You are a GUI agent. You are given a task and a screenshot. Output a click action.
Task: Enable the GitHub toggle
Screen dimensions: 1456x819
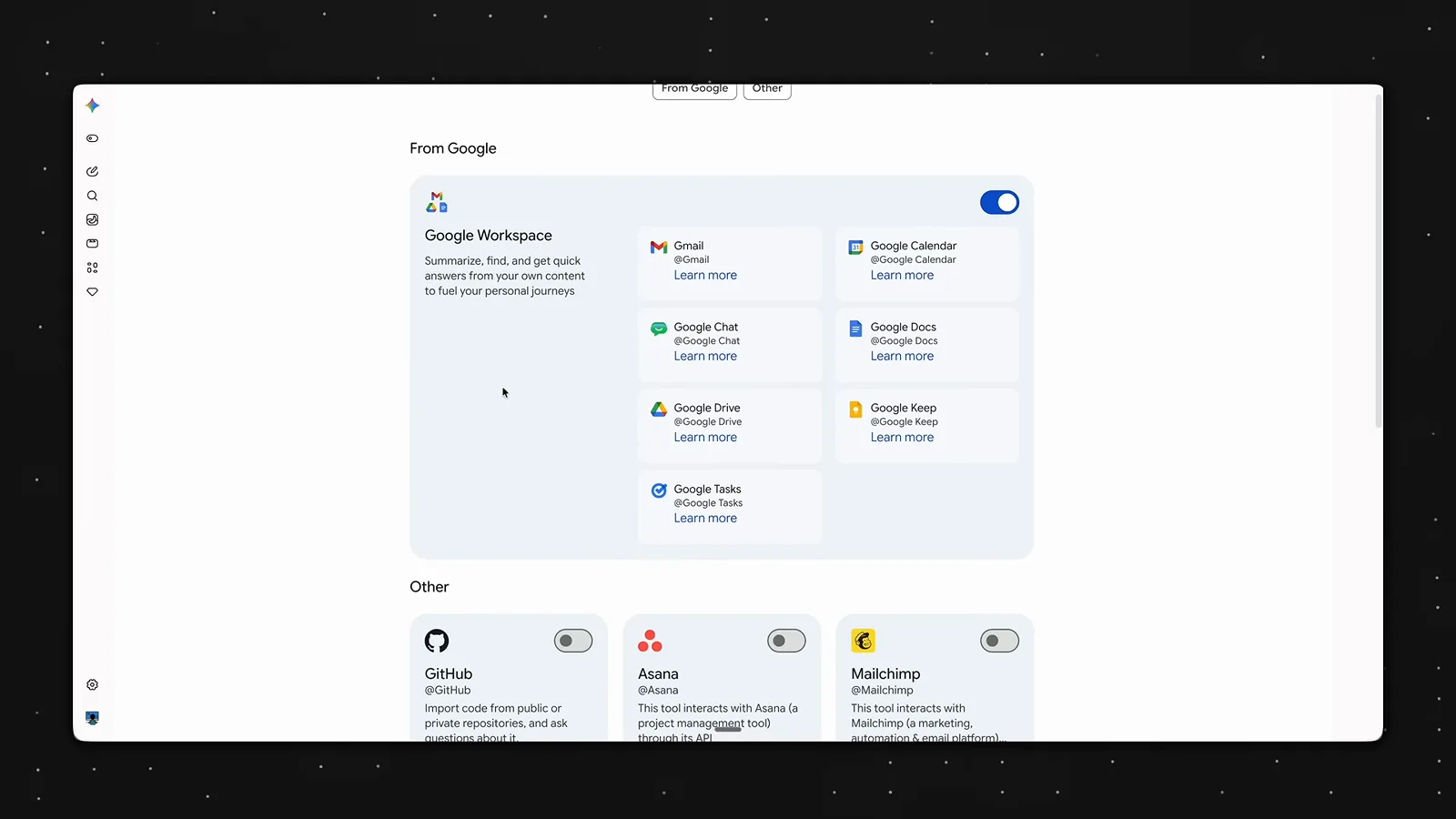pos(573,641)
